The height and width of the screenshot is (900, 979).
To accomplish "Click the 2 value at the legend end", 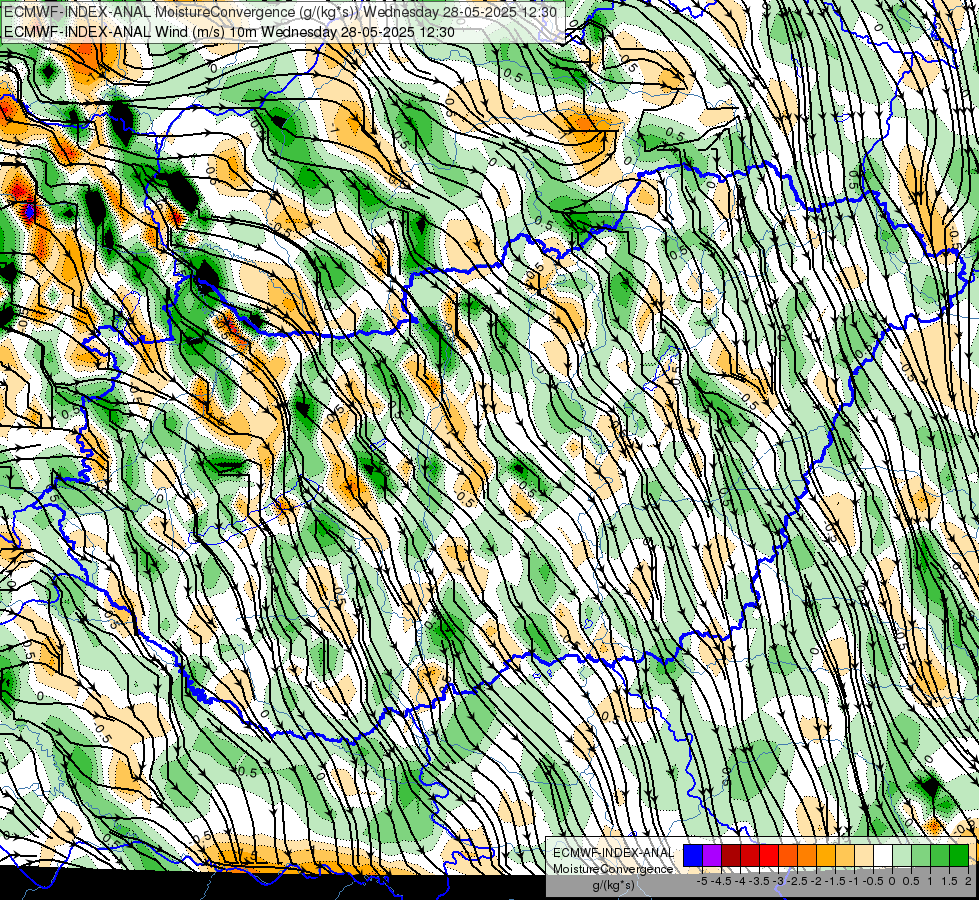I will [968, 881].
